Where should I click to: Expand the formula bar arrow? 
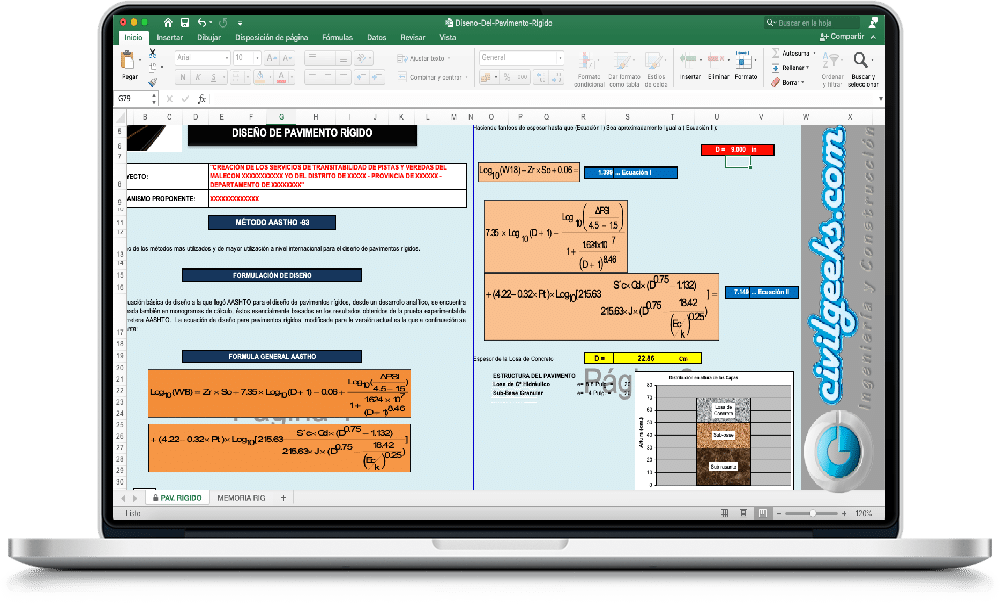[880, 99]
